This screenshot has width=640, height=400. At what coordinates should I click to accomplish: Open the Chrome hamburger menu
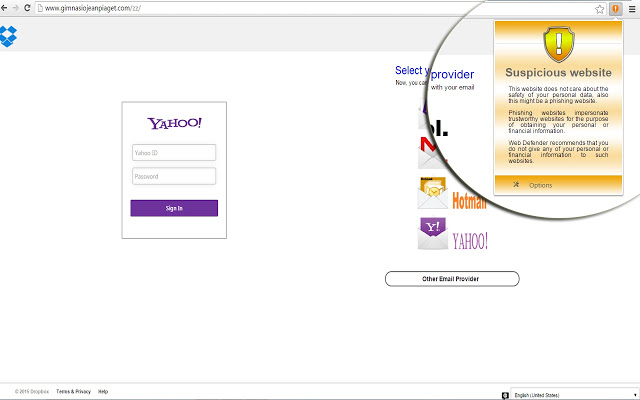(632, 9)
